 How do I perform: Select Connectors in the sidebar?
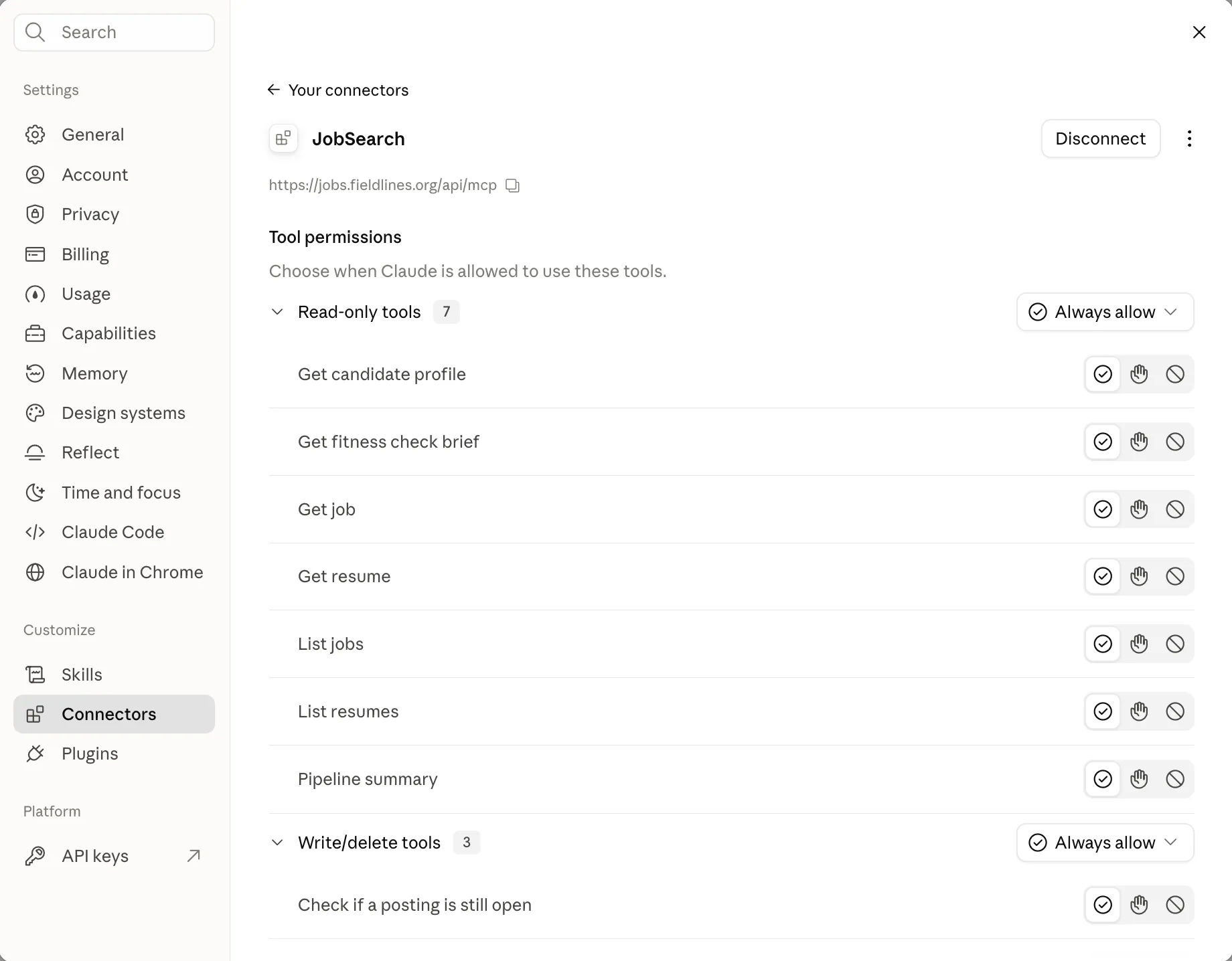coord(114,714)
